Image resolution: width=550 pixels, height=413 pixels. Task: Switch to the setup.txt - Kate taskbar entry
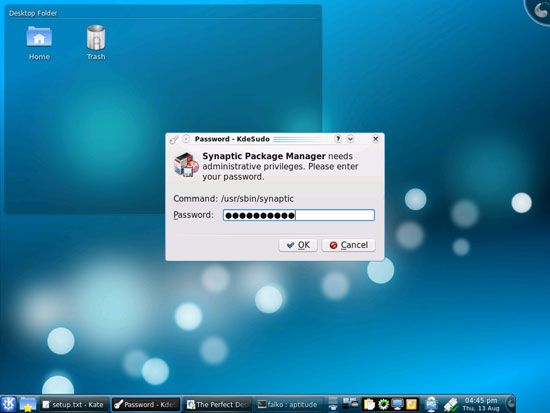click(x=73, y=405)
